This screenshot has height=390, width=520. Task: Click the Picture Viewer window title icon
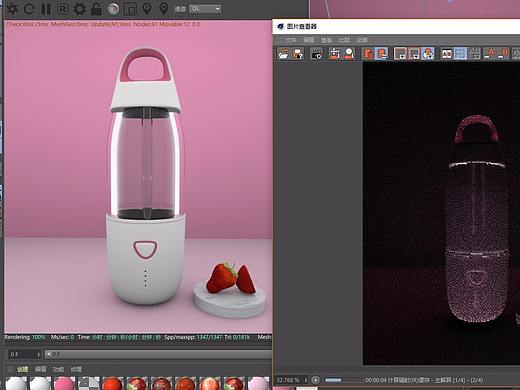point(280,26)
